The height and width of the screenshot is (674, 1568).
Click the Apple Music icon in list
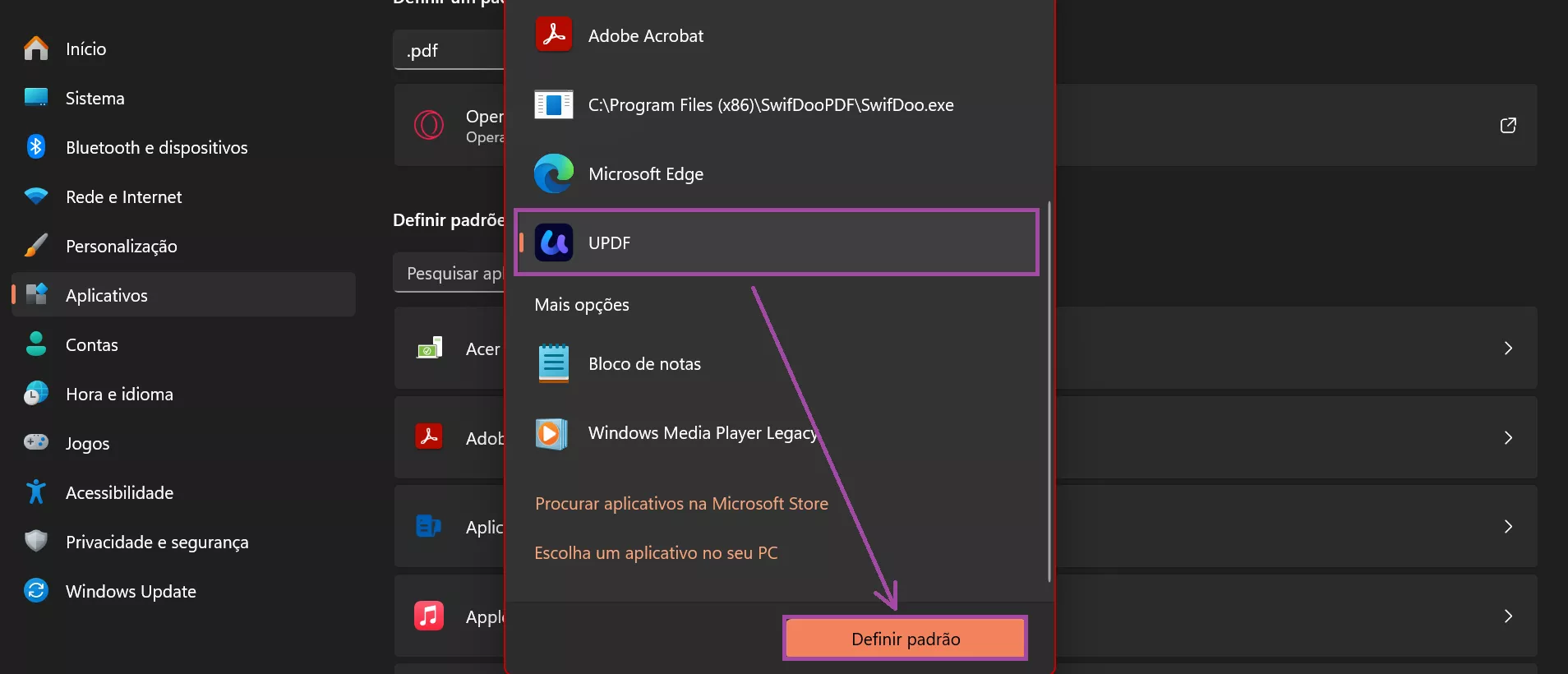click(x=429, y=616)
